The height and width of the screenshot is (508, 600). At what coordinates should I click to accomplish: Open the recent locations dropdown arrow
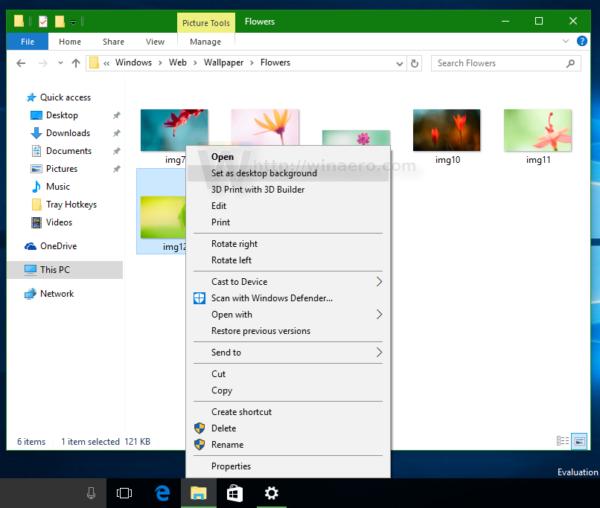60,63
